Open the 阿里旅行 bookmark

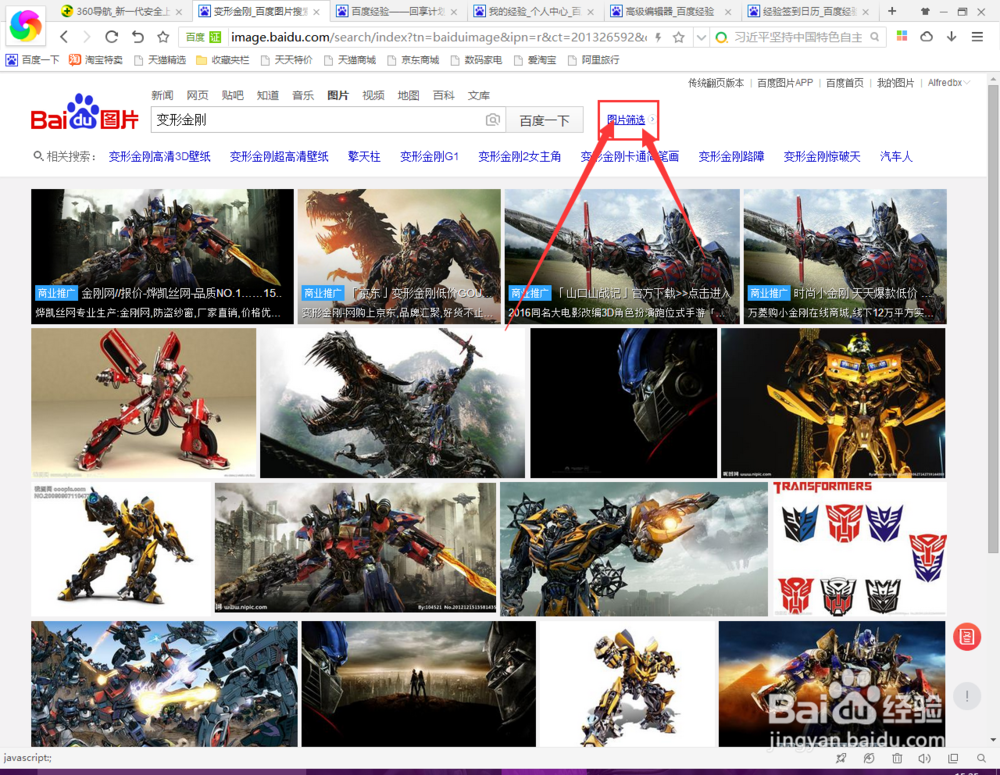[x=593, y=60]
